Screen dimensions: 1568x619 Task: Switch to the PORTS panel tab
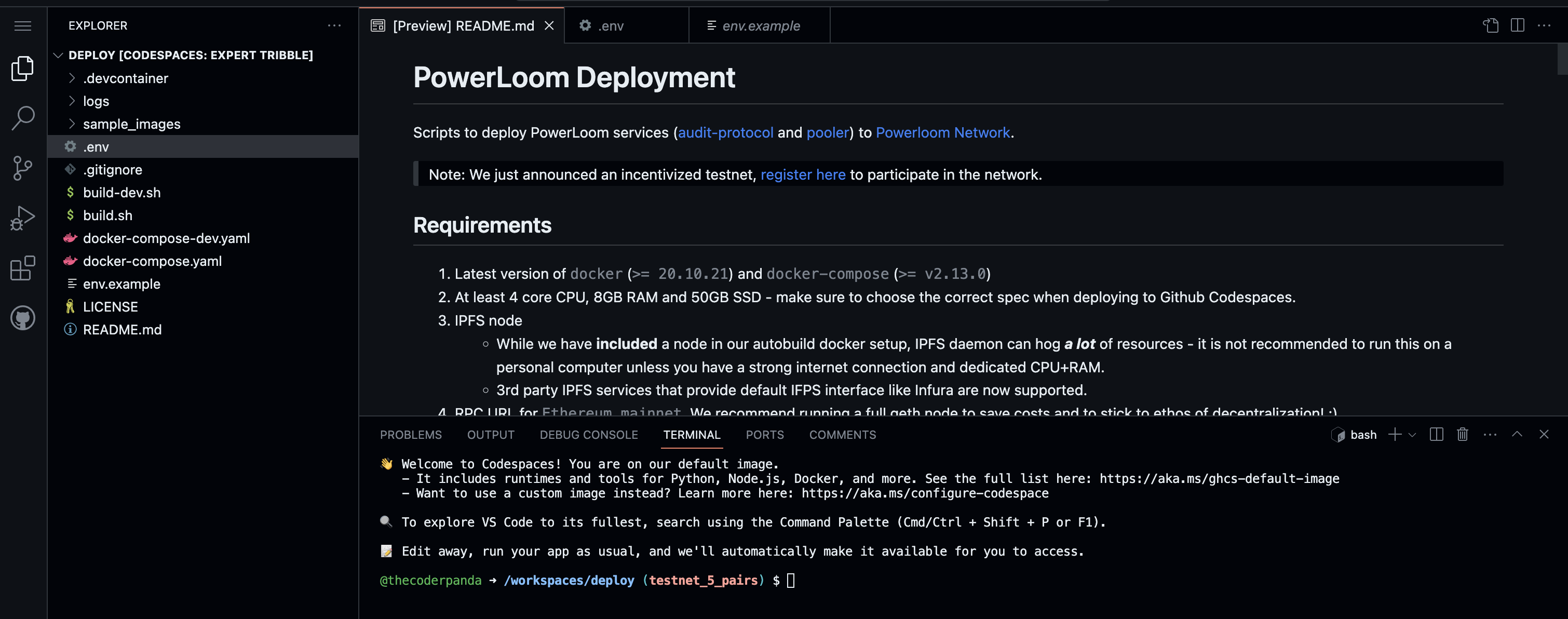(x=764, y=435)
